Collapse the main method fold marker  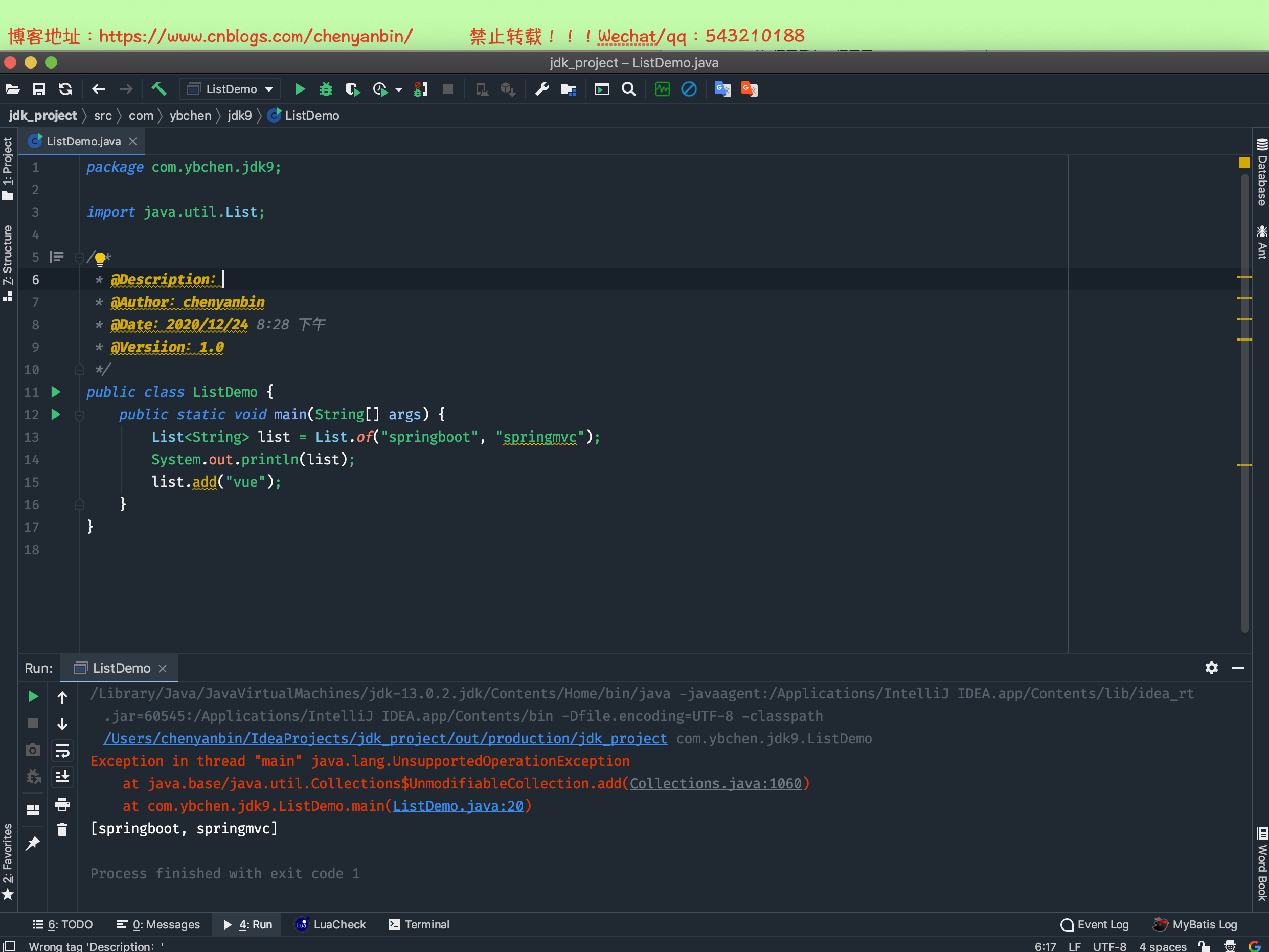coord(80,415)
